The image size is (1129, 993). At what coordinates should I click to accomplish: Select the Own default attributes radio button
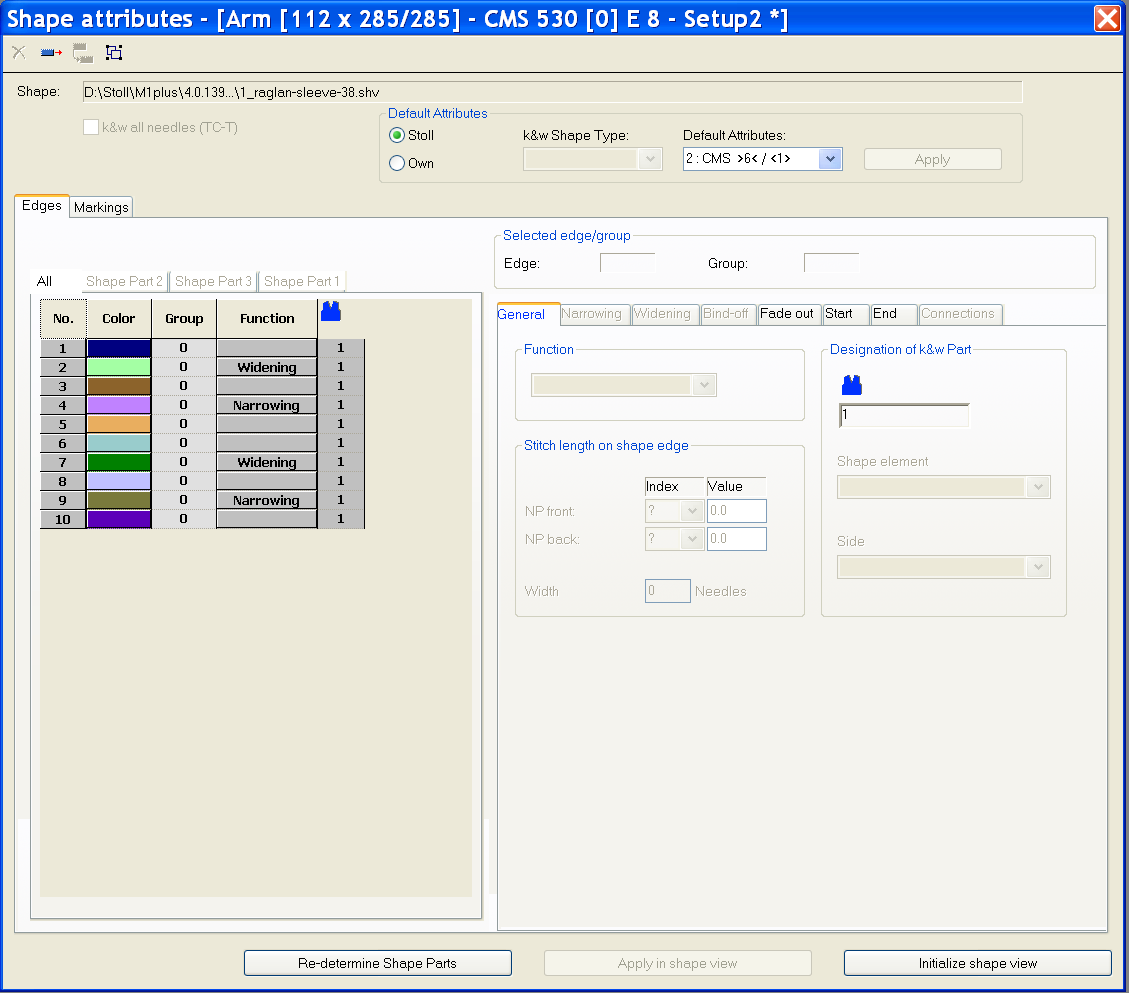(x=397, y=163)
